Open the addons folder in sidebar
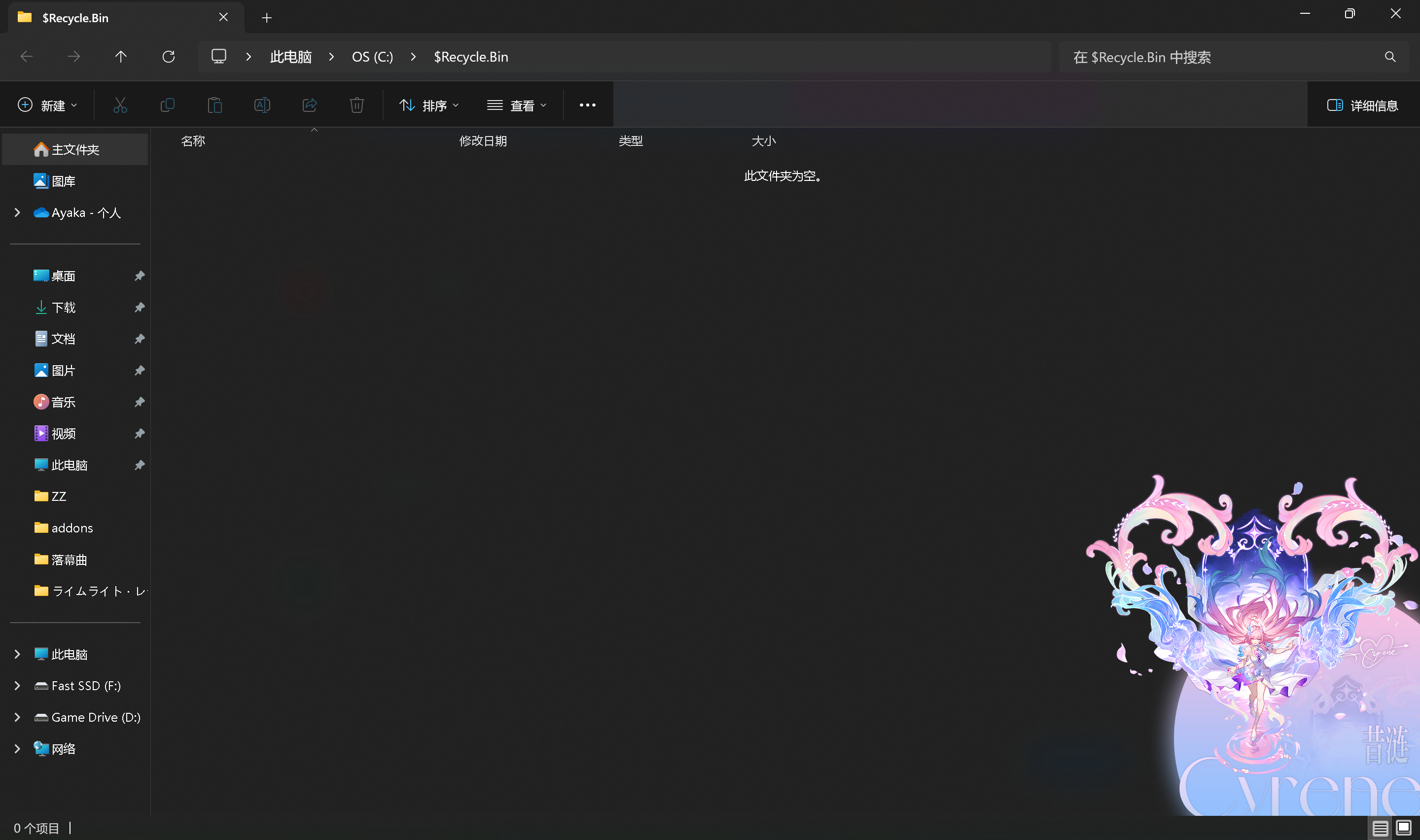Viewport: 1420px width, 840px height. point(75,528)
